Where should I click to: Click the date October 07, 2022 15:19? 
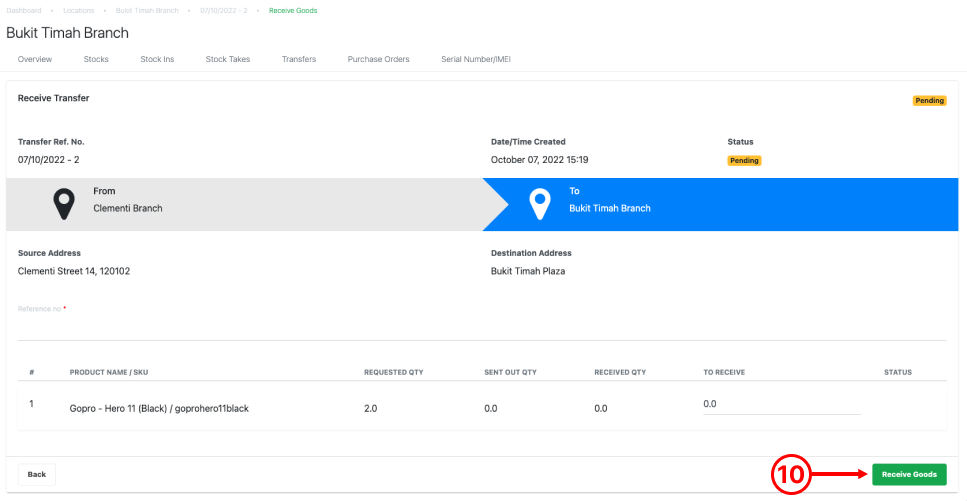click(540, 160)
